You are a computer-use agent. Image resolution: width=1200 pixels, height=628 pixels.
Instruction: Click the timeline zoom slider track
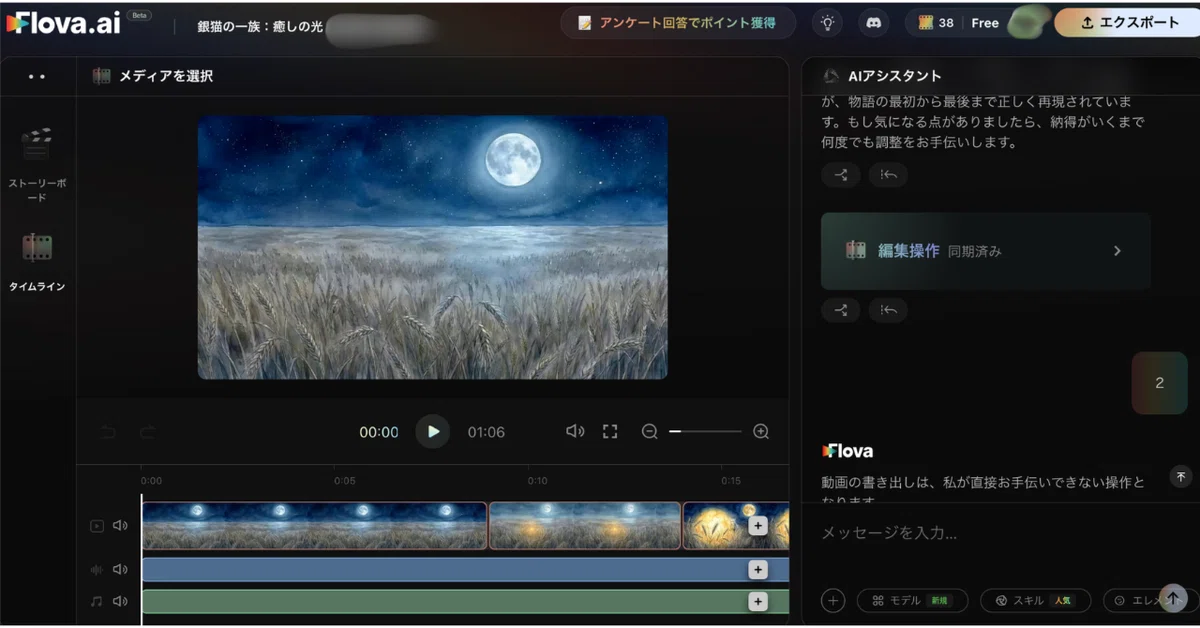coord(705,432)
